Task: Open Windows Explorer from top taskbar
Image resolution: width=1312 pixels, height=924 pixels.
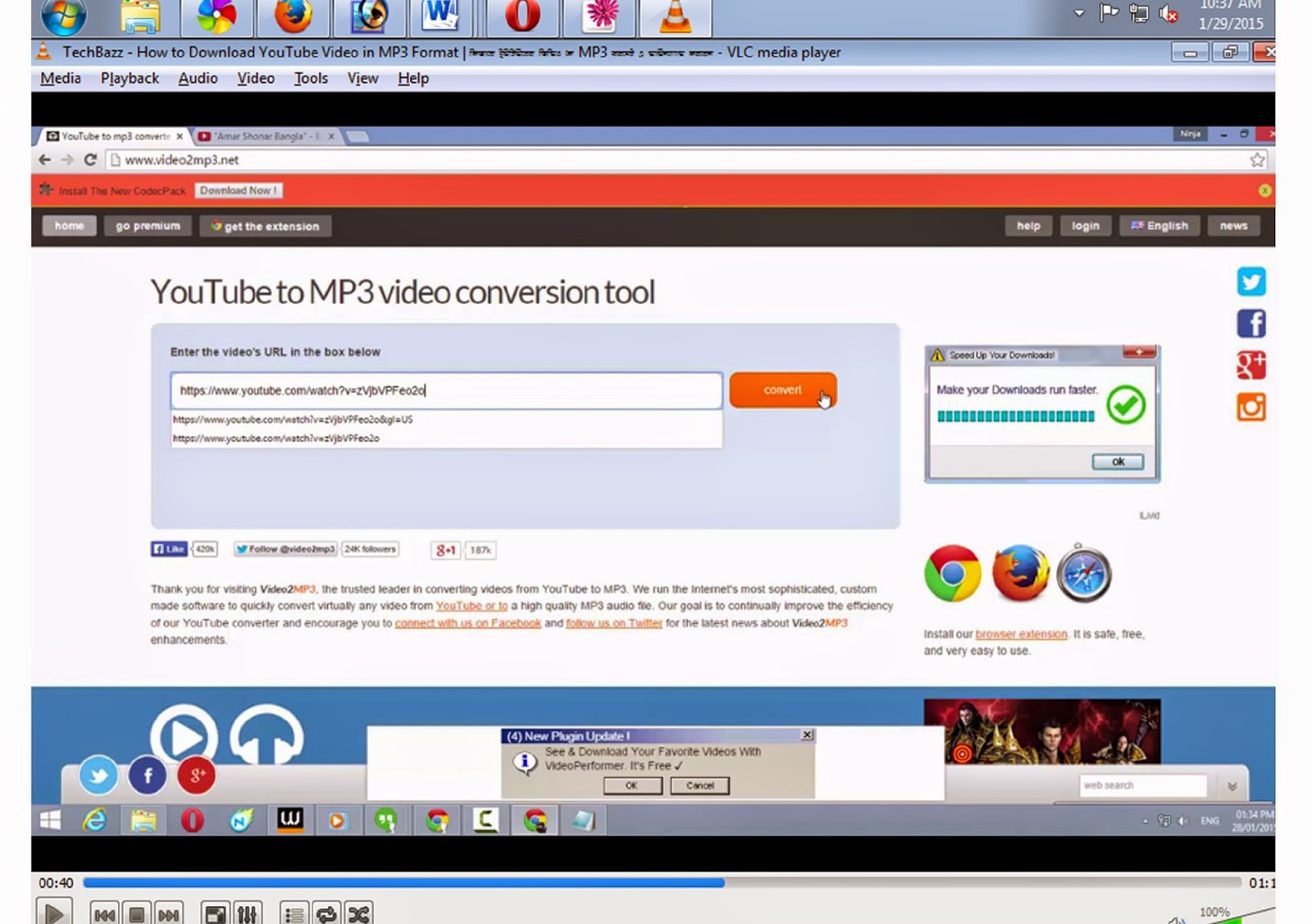Action: (x=139, y=16)
